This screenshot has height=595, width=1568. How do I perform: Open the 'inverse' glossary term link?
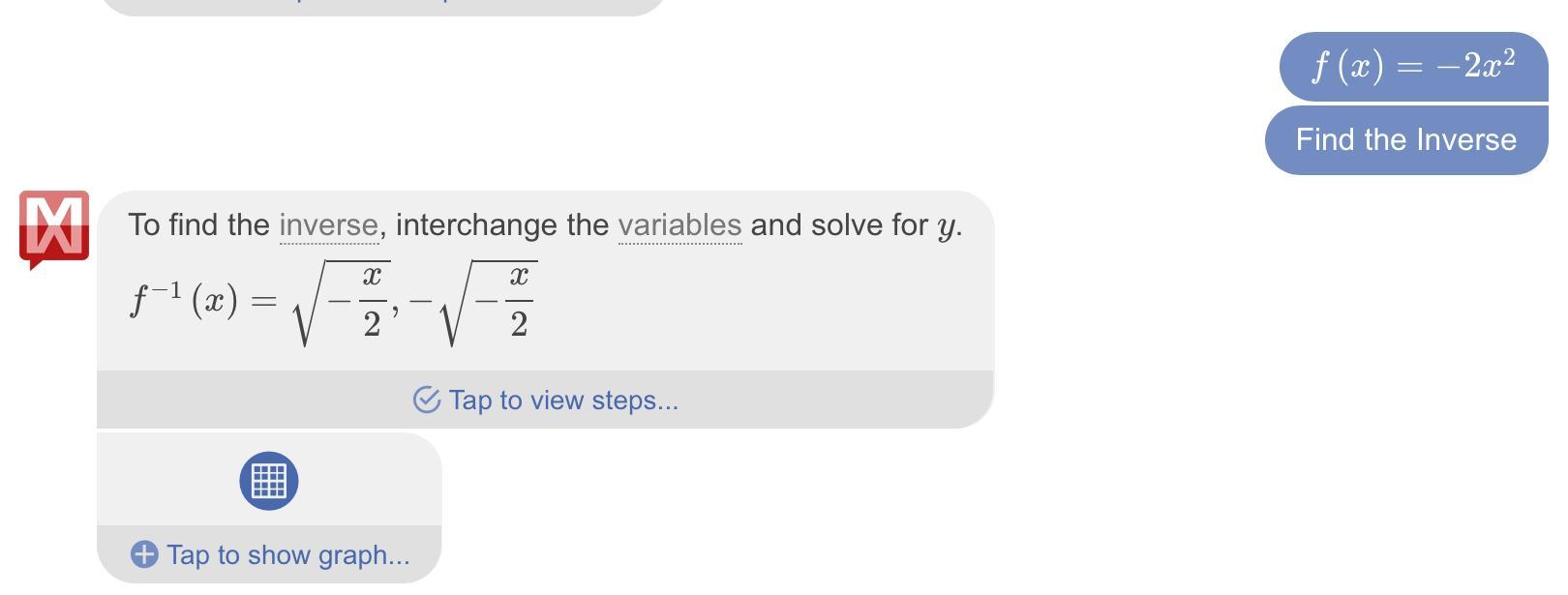point(328,225)
